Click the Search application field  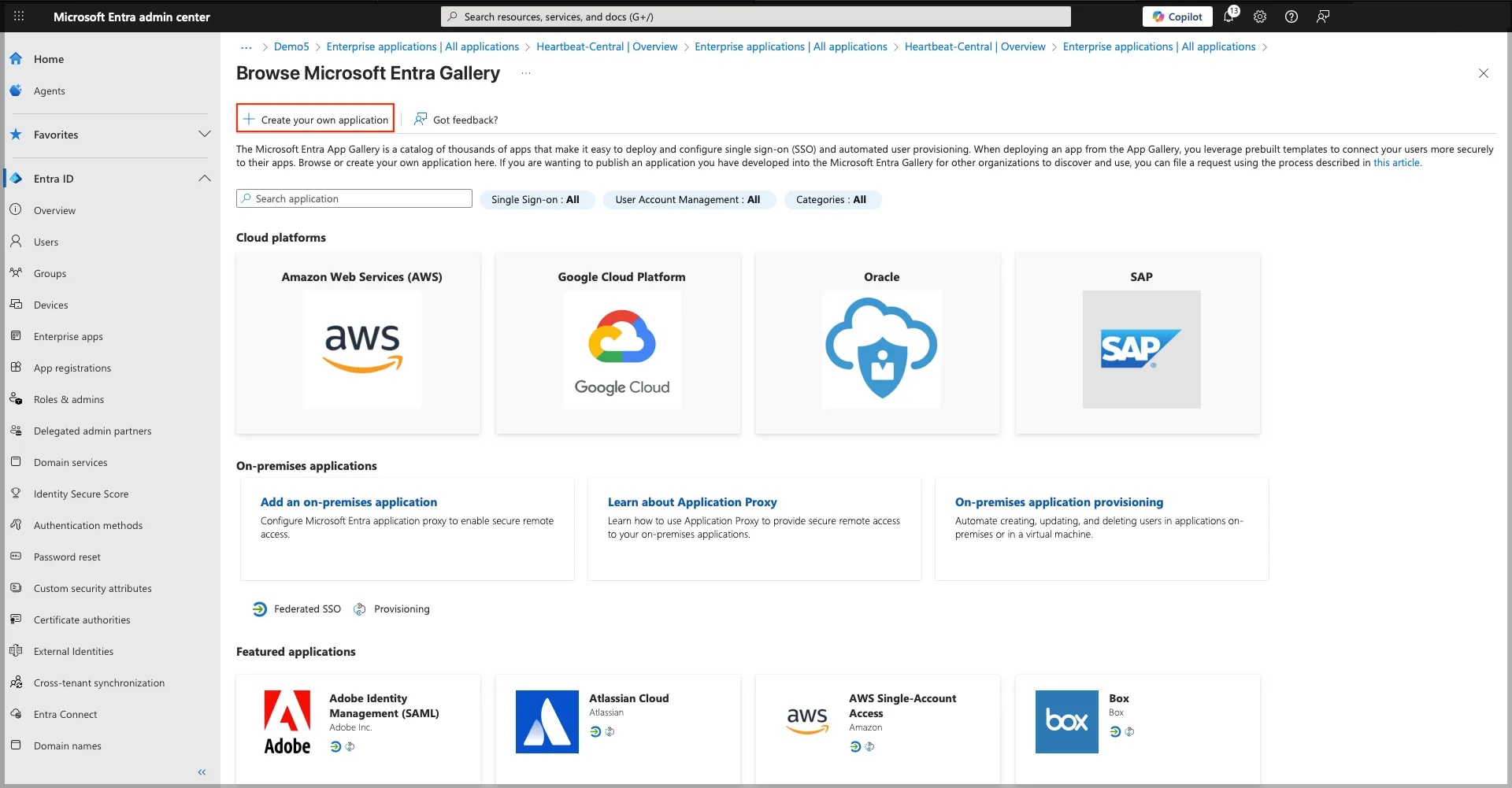pos(354,199)
